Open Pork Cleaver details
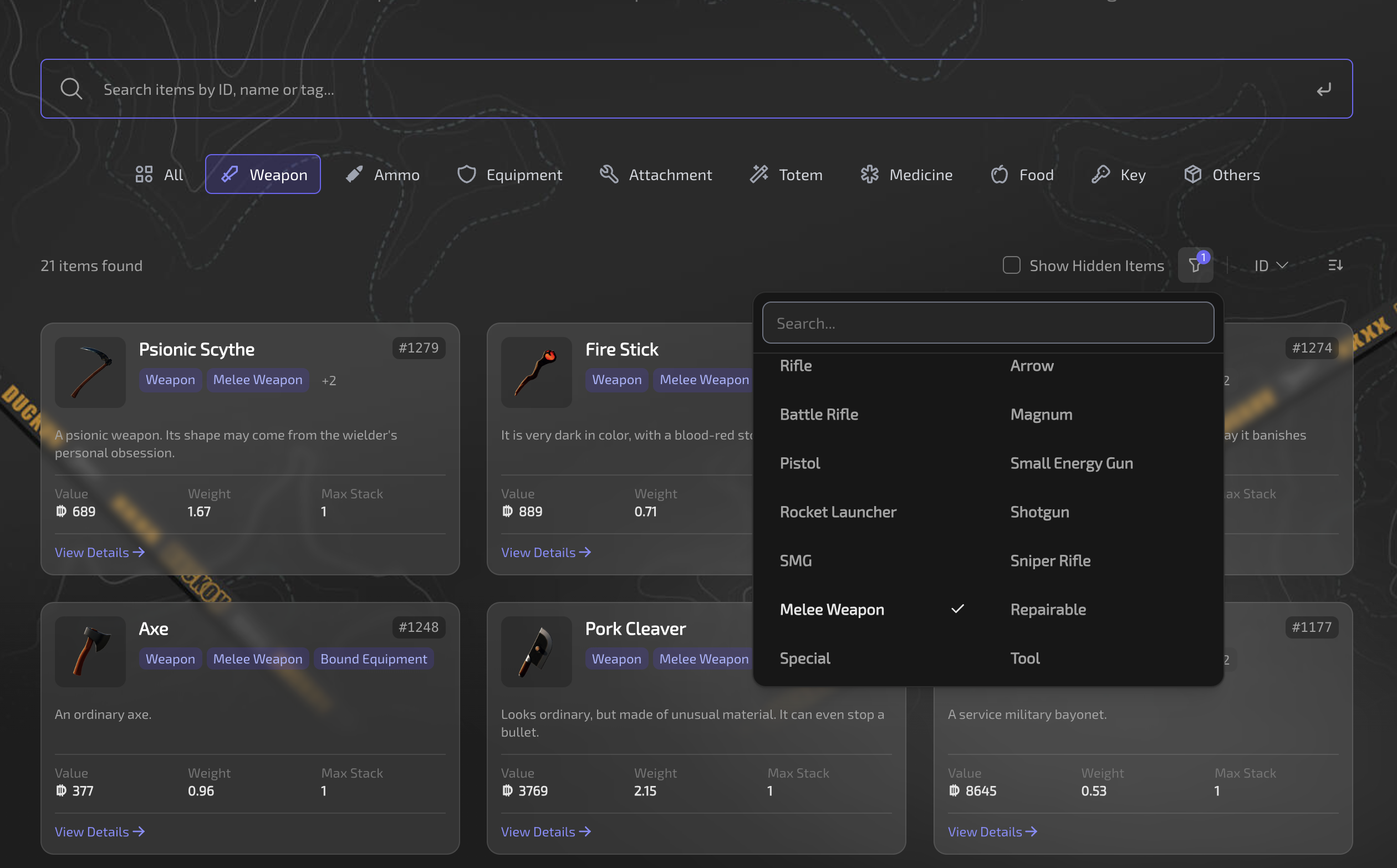 [545, 831]
